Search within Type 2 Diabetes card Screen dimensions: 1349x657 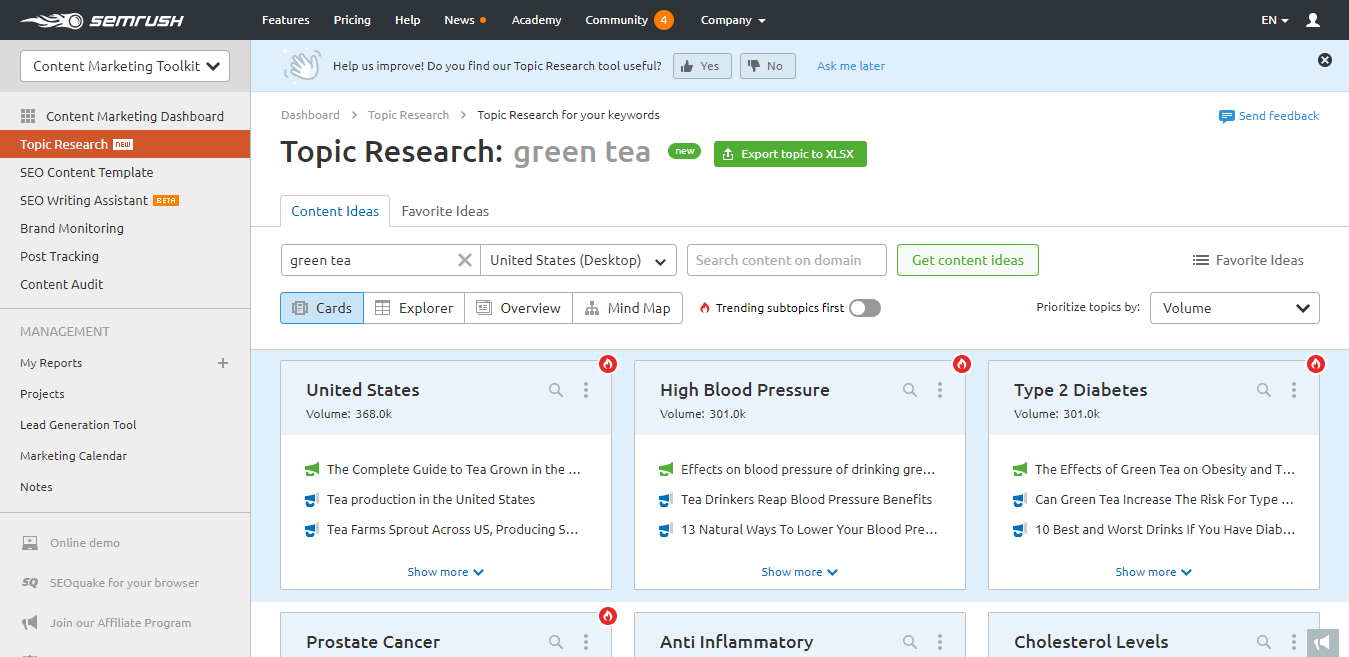point(1264,390)
